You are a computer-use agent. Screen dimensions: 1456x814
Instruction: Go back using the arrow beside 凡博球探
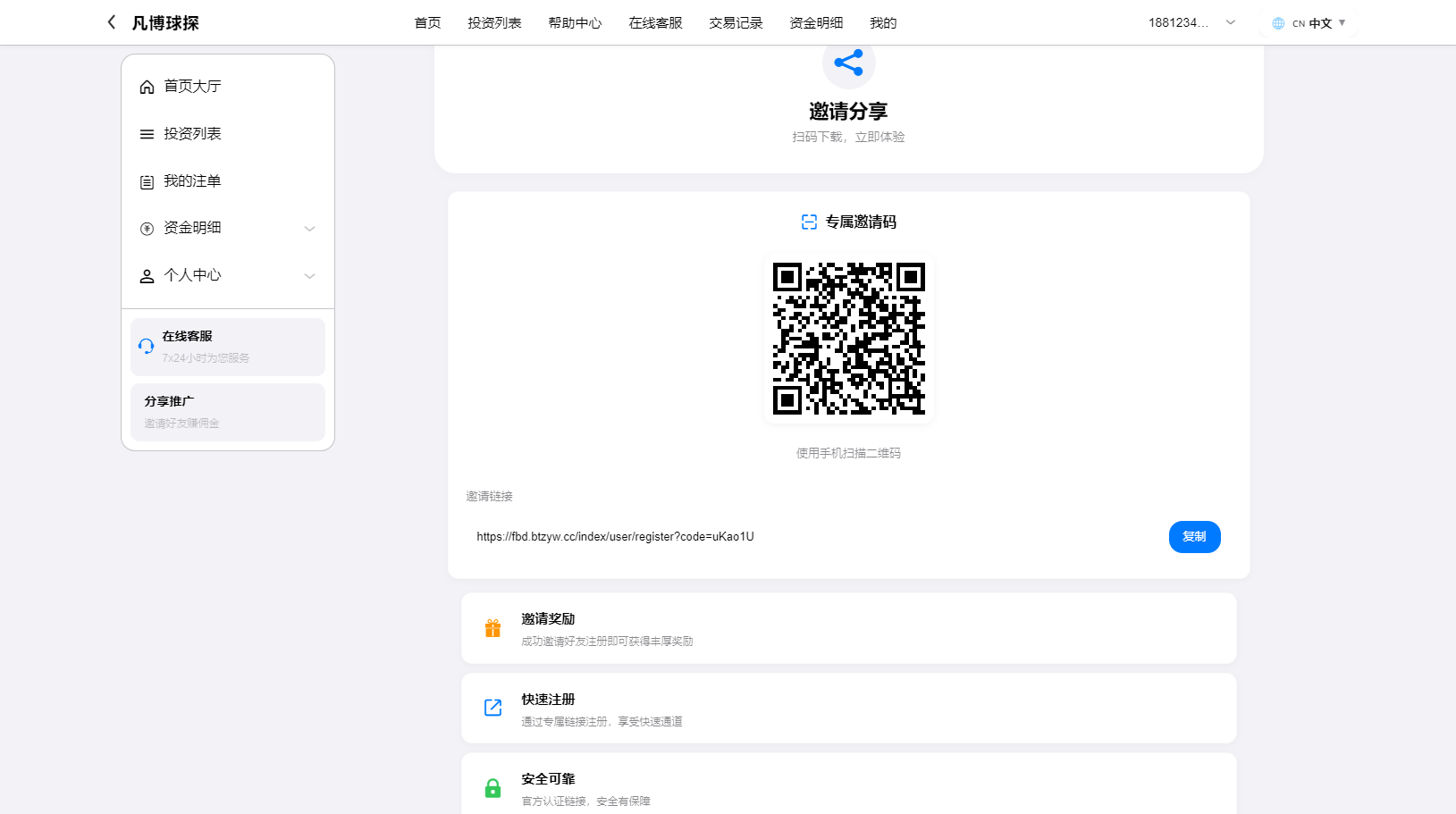[111, 22]
